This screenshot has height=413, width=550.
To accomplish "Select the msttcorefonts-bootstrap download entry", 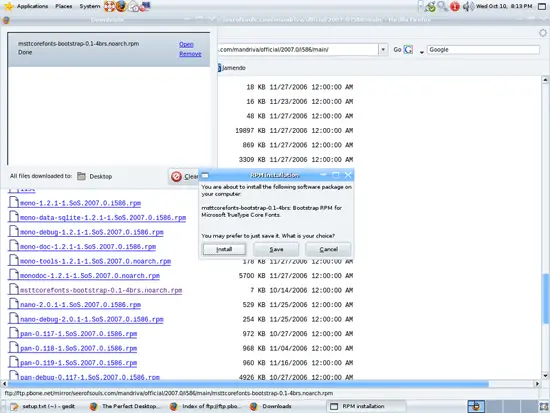I will click(x=109, y=49).
